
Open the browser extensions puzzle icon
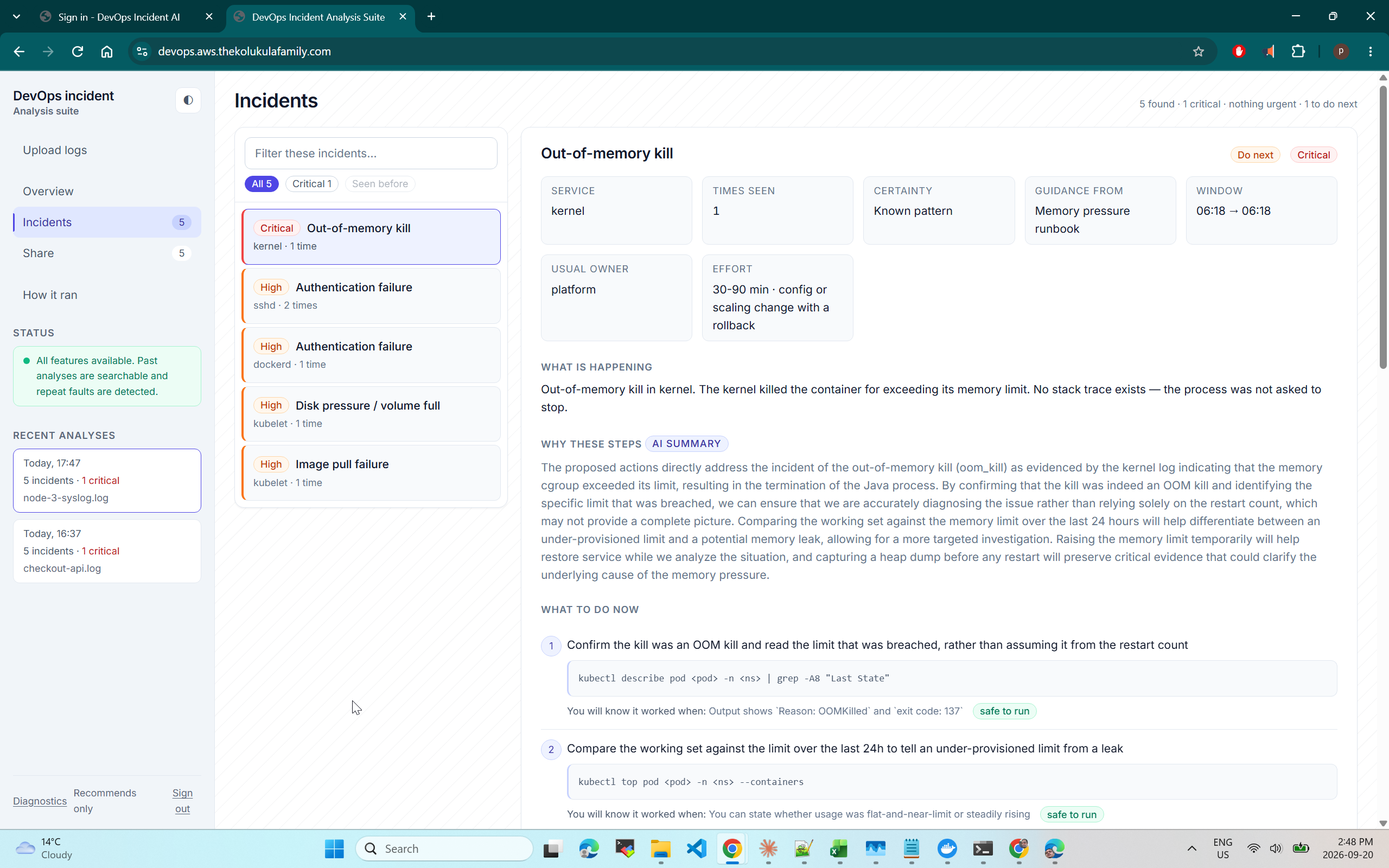[1298, 52]
